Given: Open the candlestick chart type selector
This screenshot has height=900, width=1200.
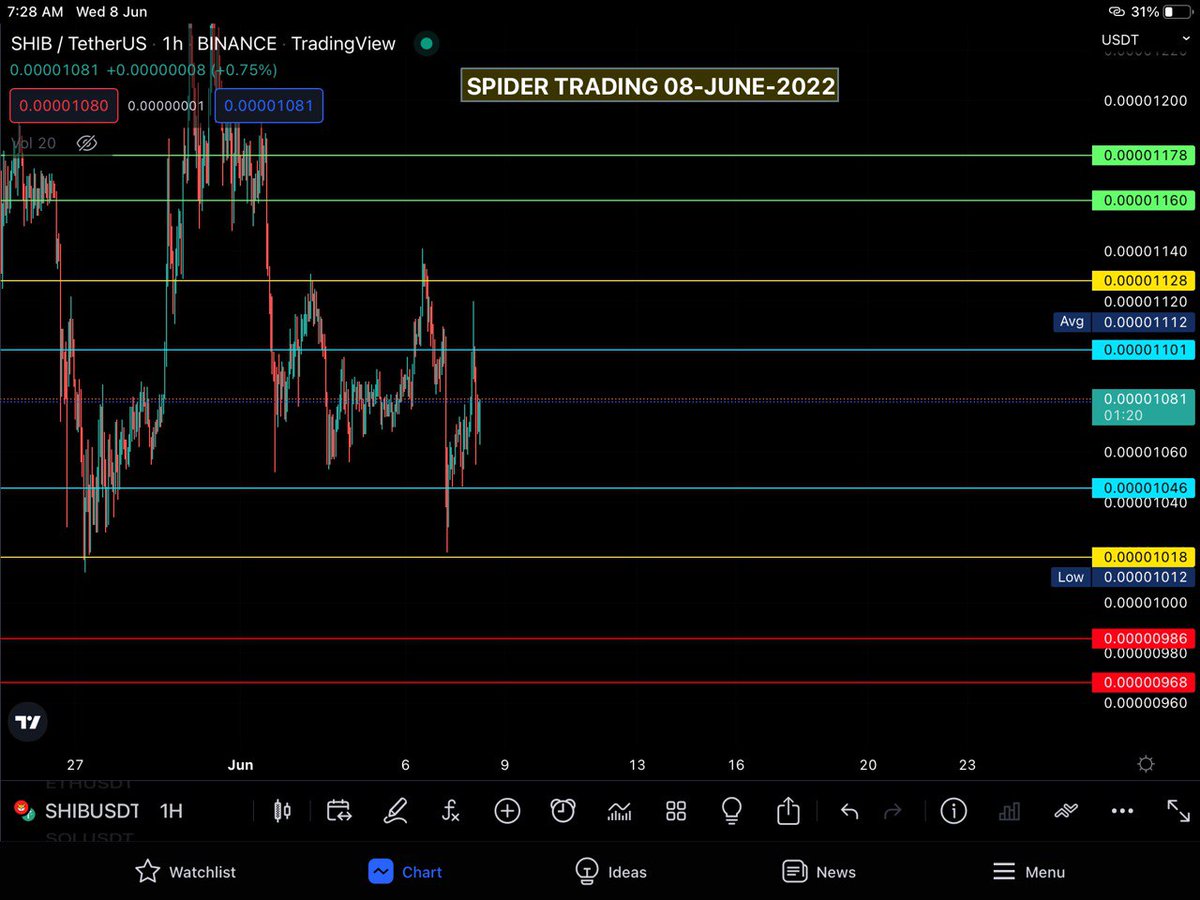Looking at the screenshot, I should tap(283, 811).
